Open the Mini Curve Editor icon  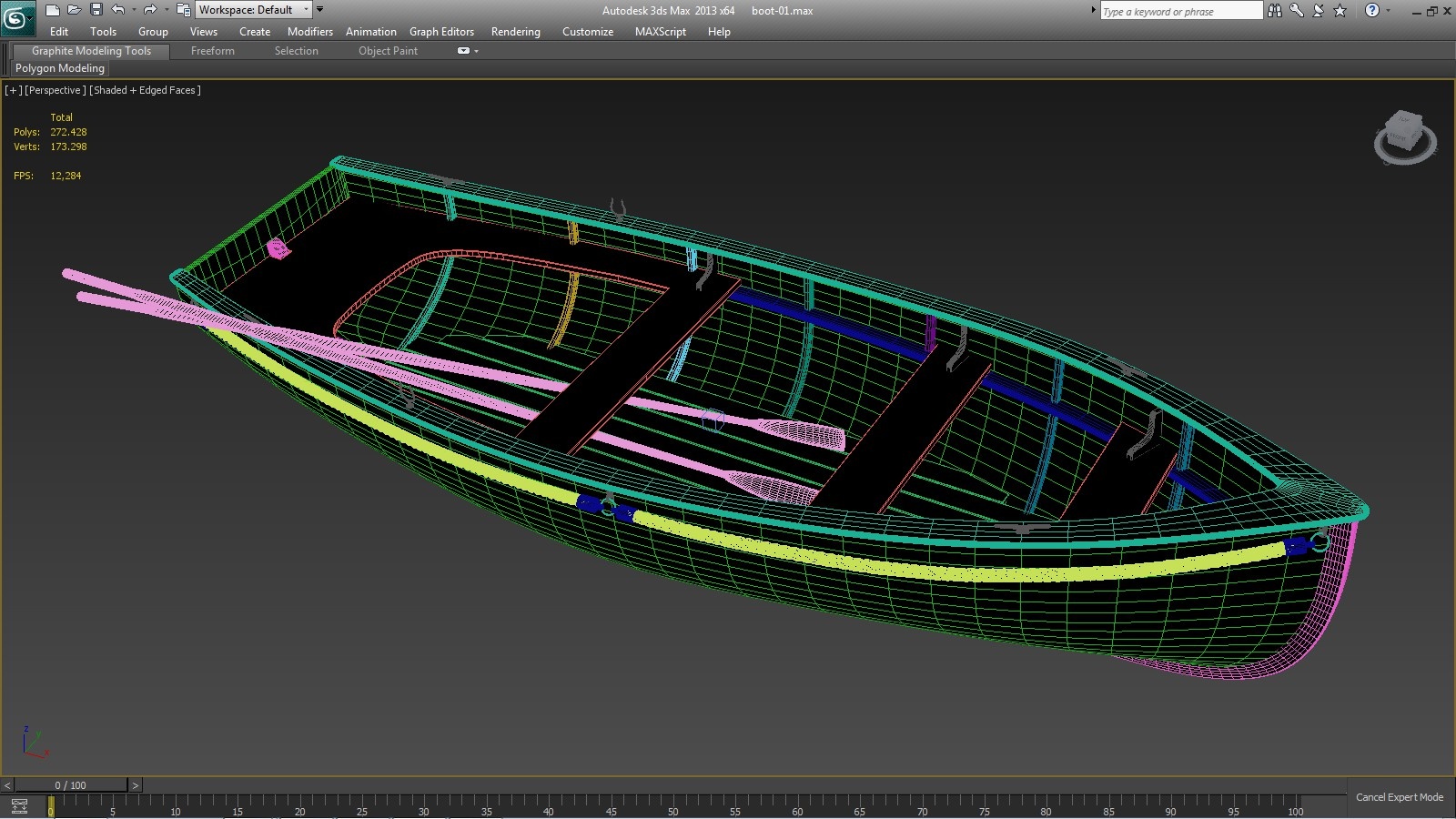19,806
